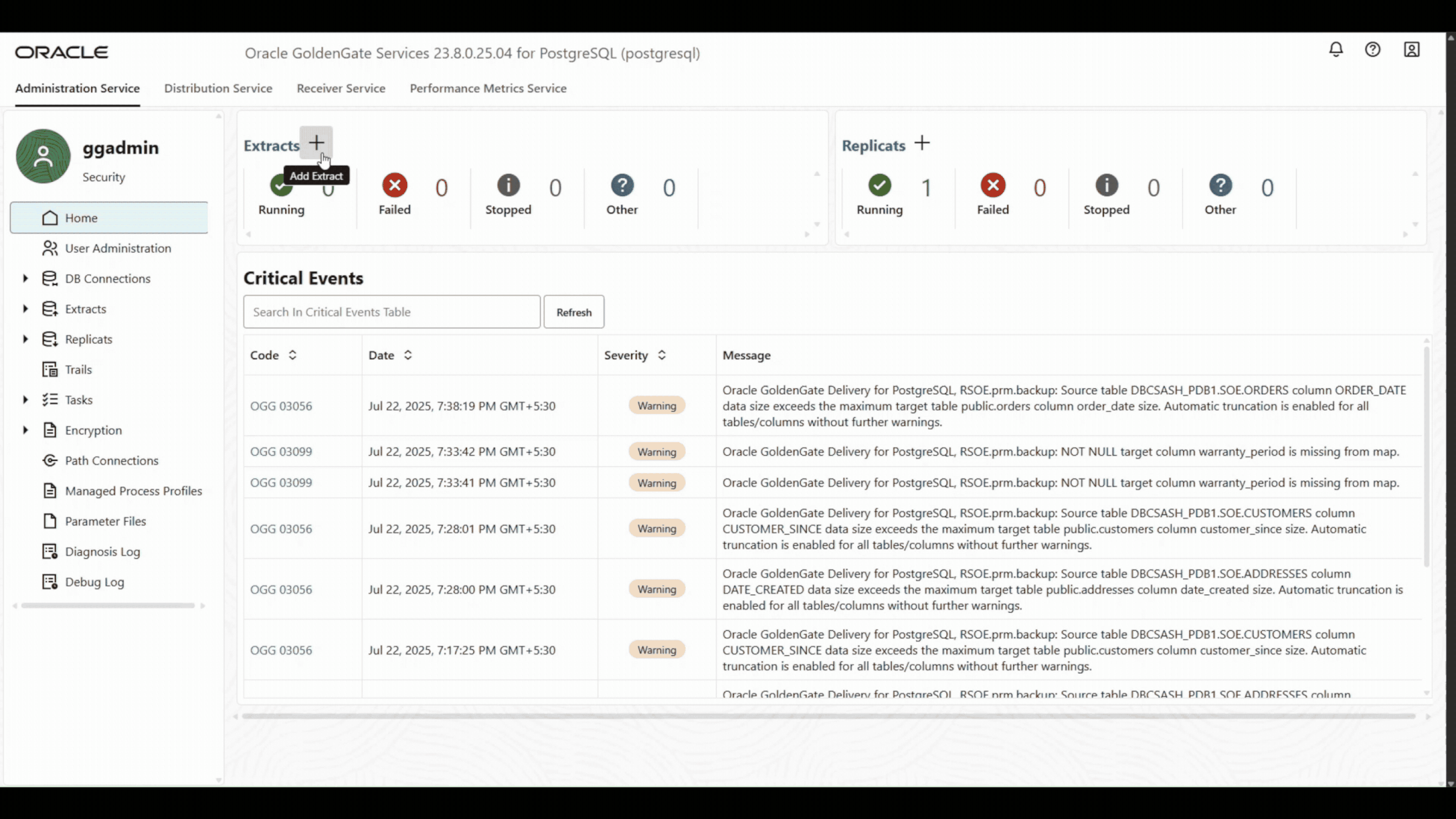Open the user account profile icon
Image resolution: width=1456 pixels, height=819 pixels.
(x=1412, y=49)
